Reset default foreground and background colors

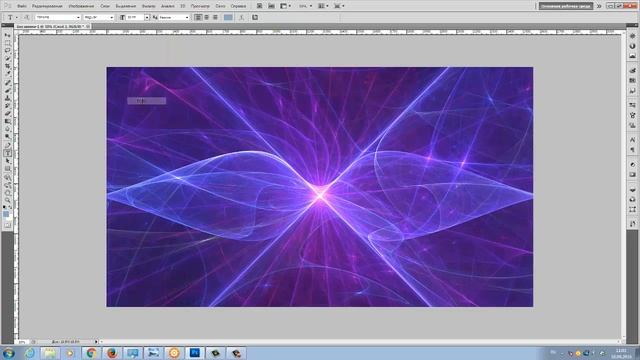[4, 207]
